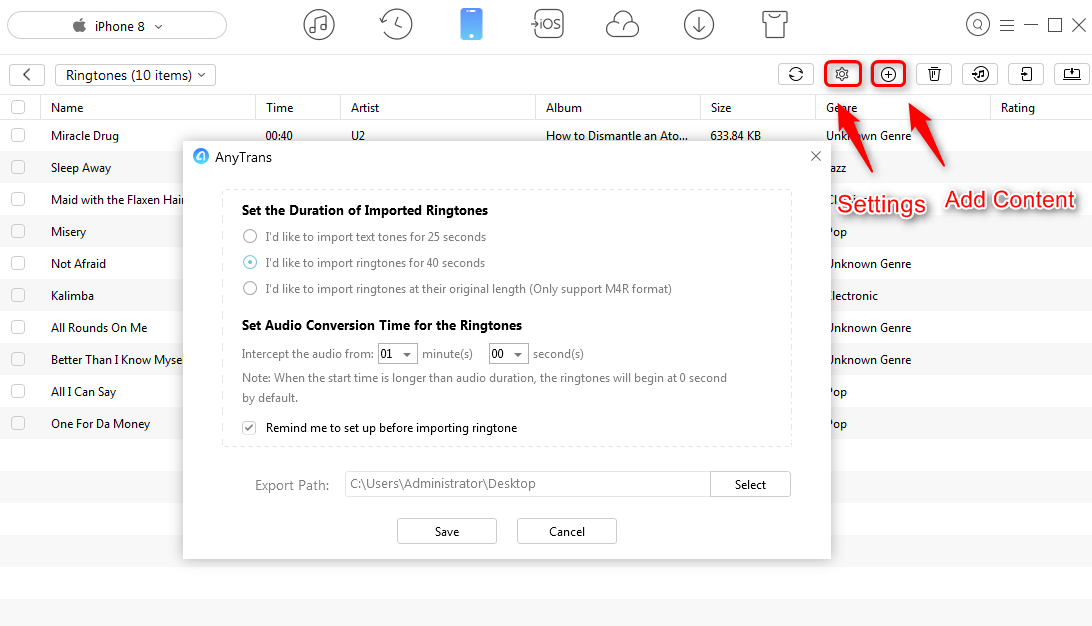Select the 25 seconds text tones option
Viewport: 1092px width, 626px height.
coord(249,237)
